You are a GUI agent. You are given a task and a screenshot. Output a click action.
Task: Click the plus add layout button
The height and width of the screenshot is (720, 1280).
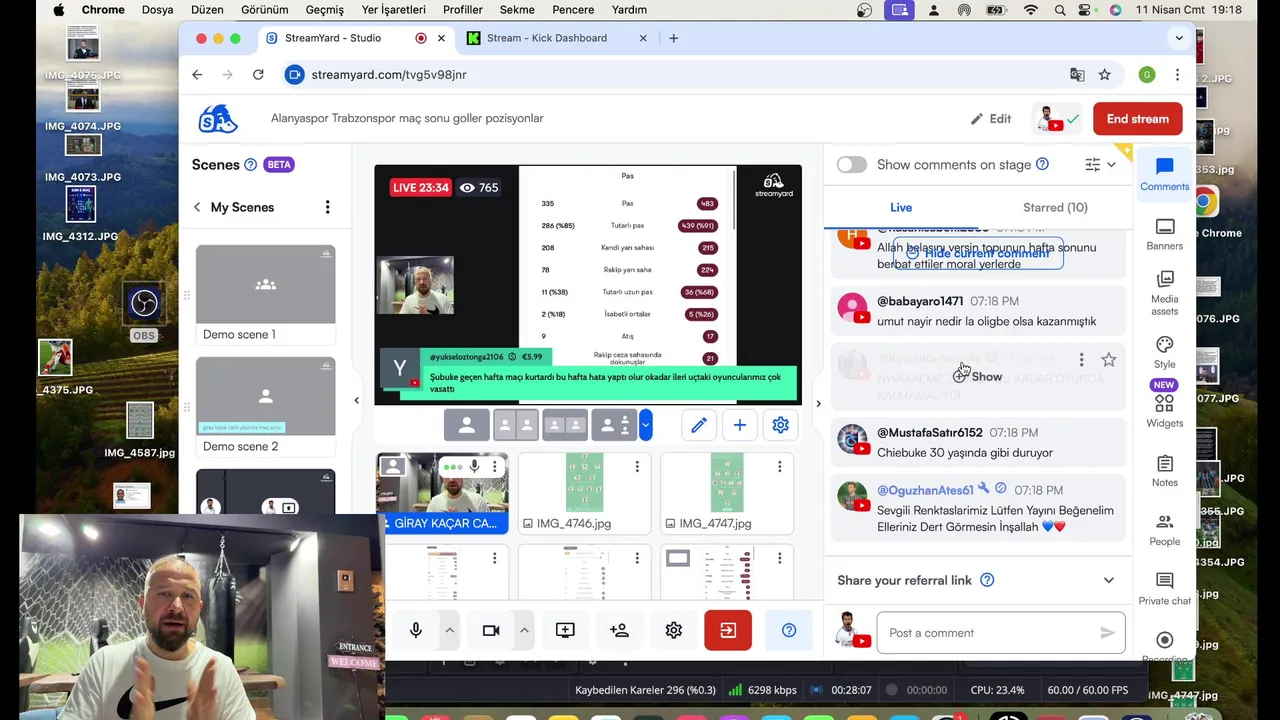pos(739,425)
